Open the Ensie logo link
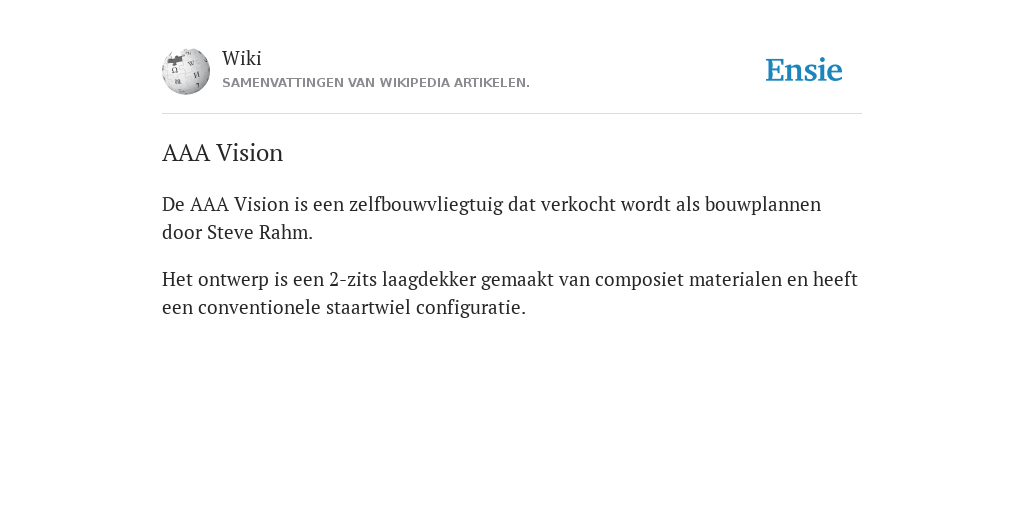This screenshot has width=1024, height=512. (804, 70)
